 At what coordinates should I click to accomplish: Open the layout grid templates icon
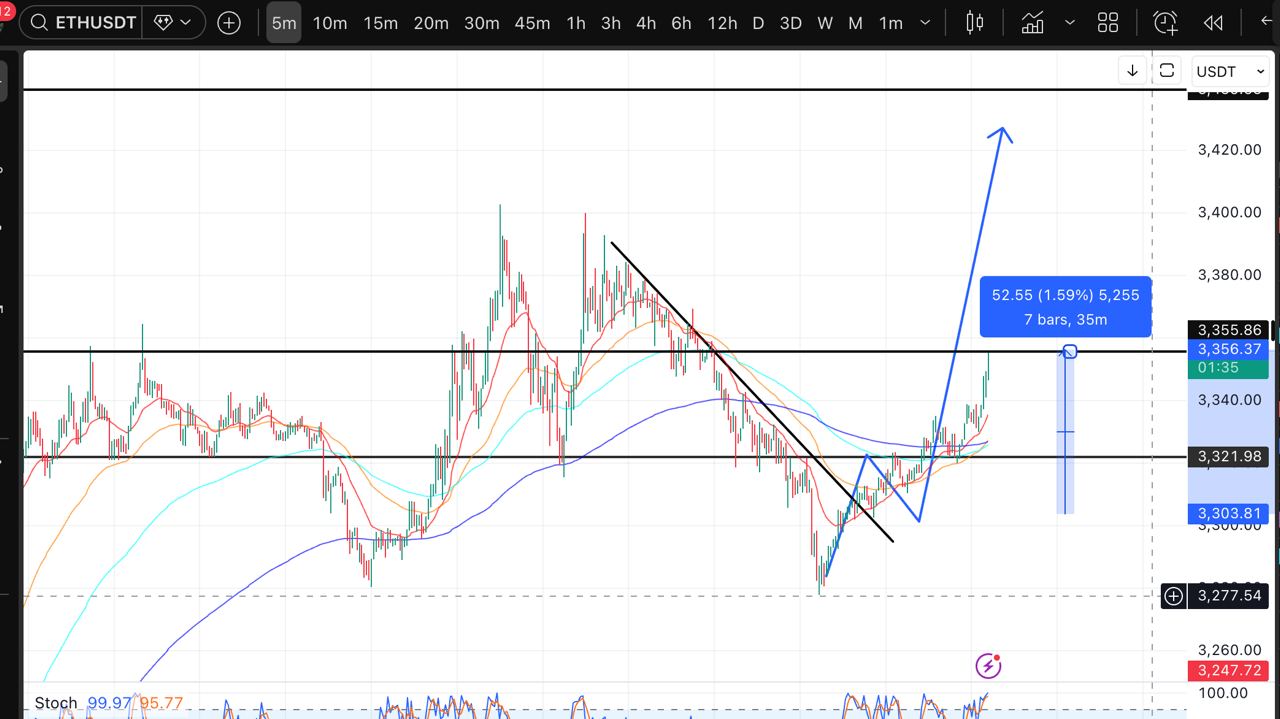pos(1108,22)
